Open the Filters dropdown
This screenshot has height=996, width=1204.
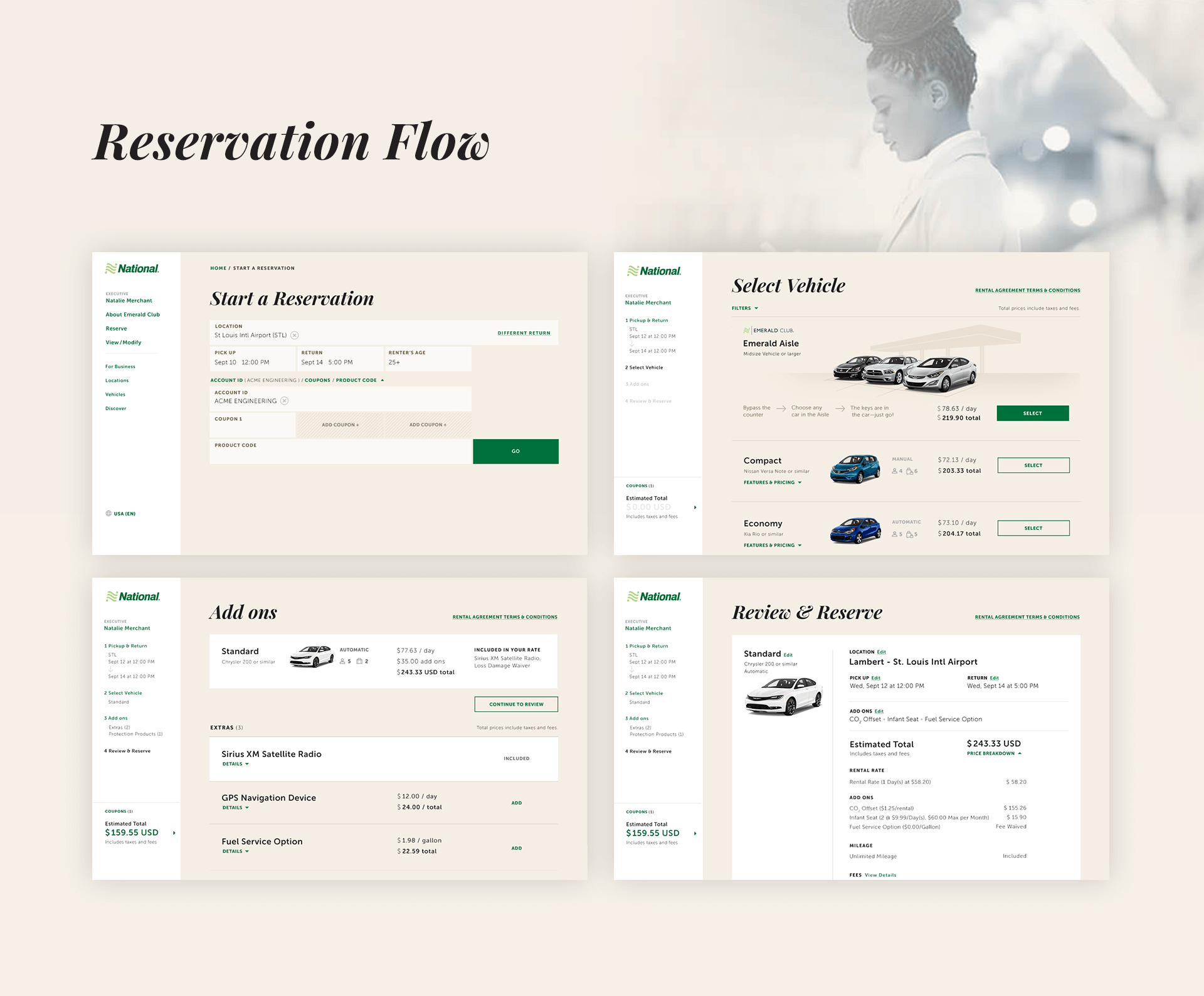point(745,309)
